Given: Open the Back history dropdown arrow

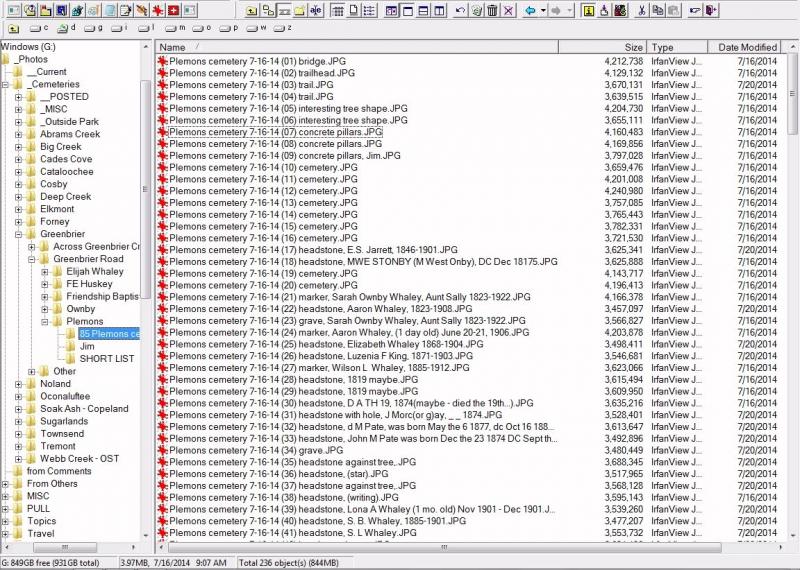Looking at the screenshot, I should coord(543,10).
